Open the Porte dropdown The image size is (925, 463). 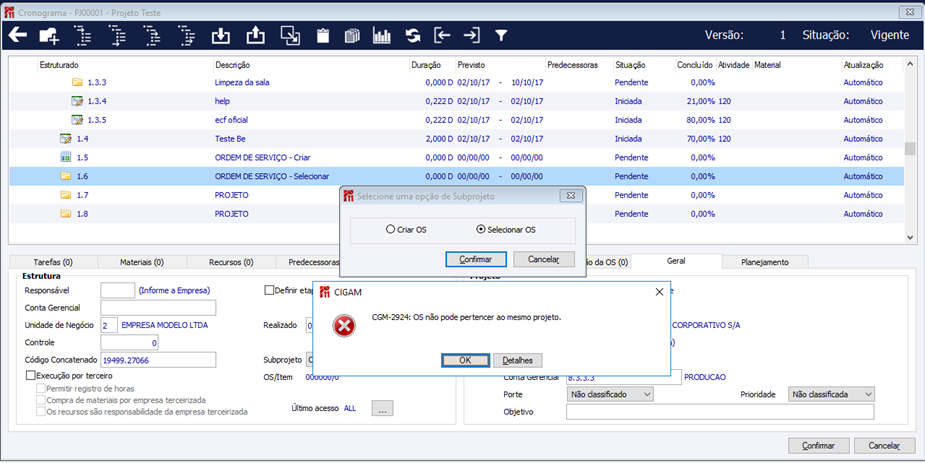tap(610, 395)
